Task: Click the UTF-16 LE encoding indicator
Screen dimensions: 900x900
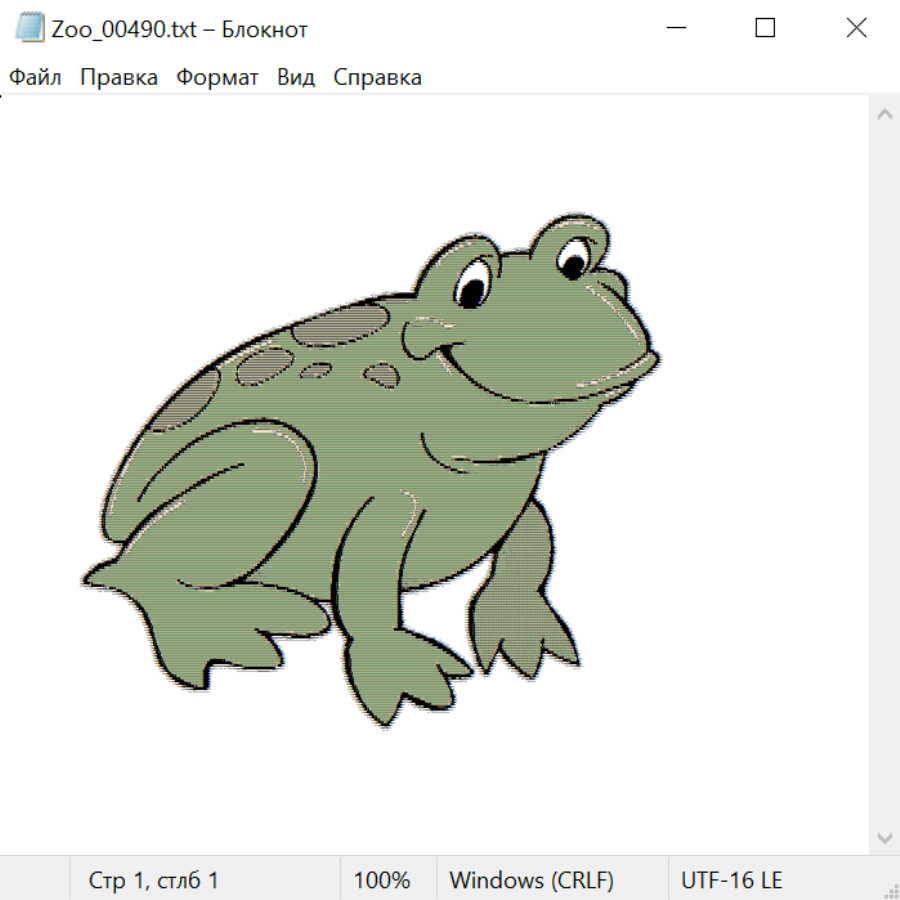Action: point(731,880)
